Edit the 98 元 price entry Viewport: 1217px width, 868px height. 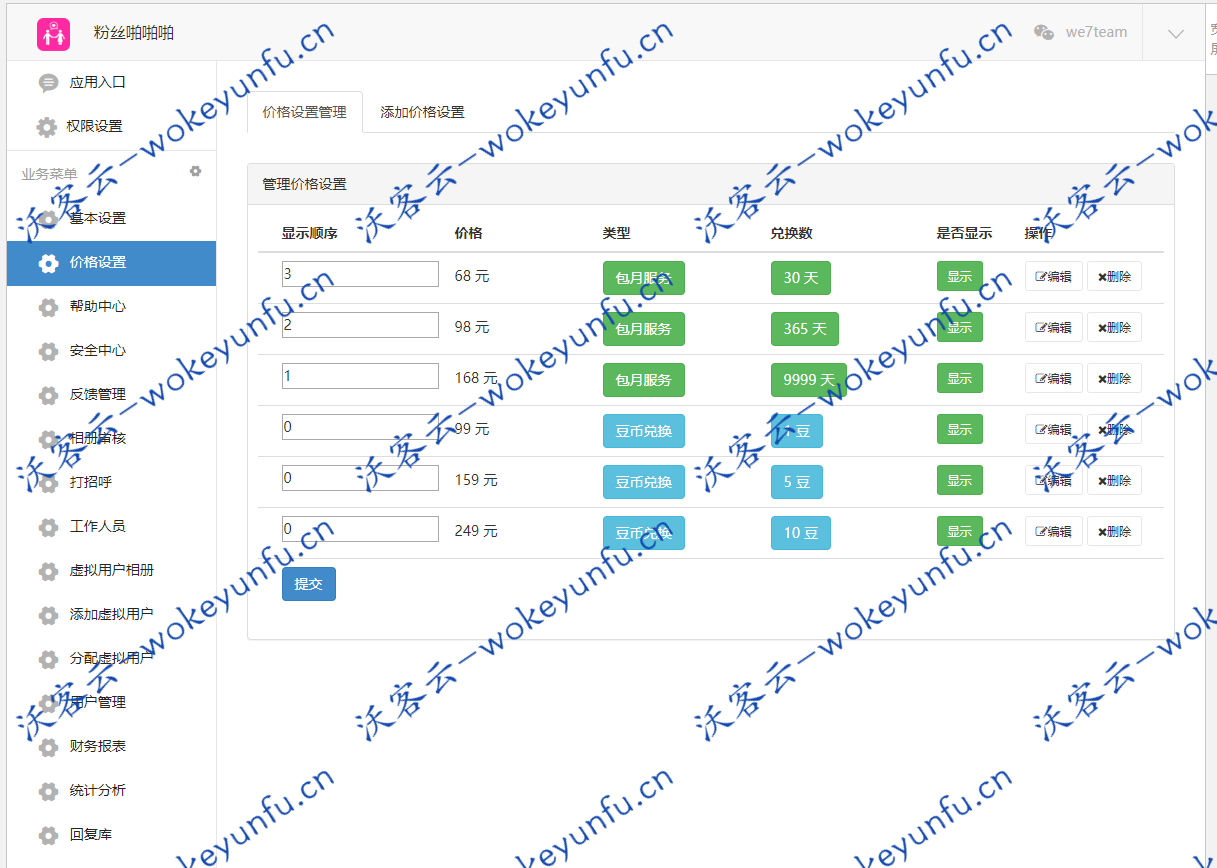1054,327
